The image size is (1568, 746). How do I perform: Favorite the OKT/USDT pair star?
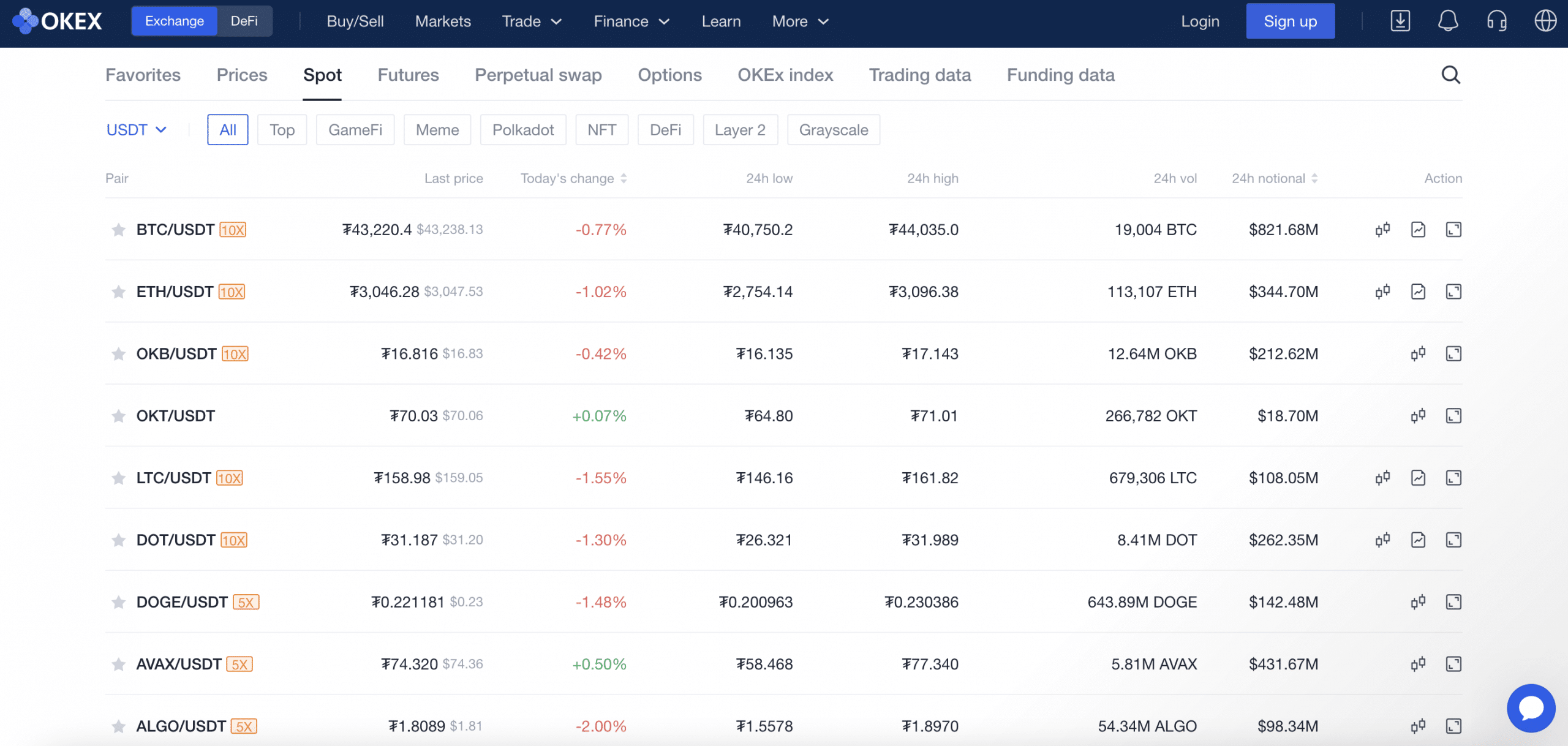pos(118,416)
